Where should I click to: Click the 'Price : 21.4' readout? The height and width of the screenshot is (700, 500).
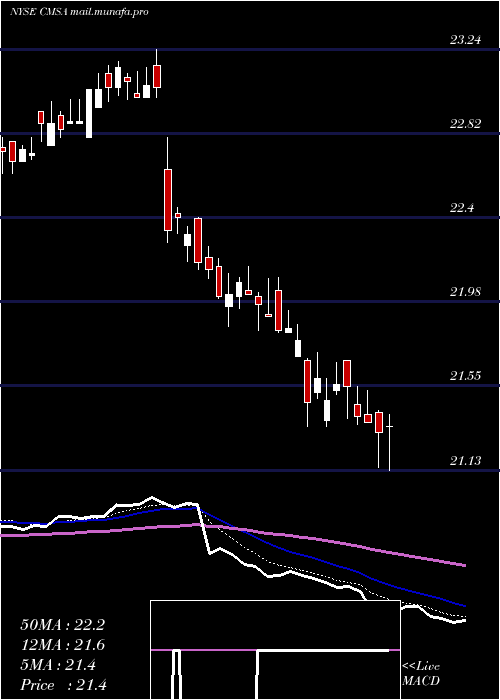pos(63,685)
